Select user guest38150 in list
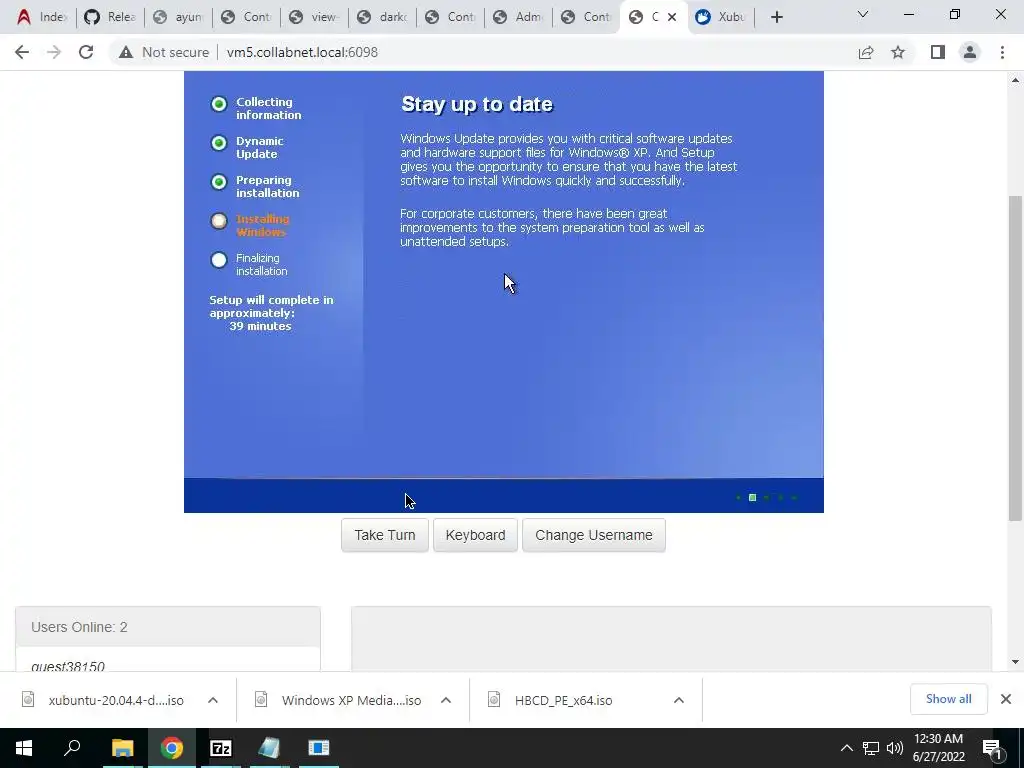The image size is (1024, 768). (68, 666)
